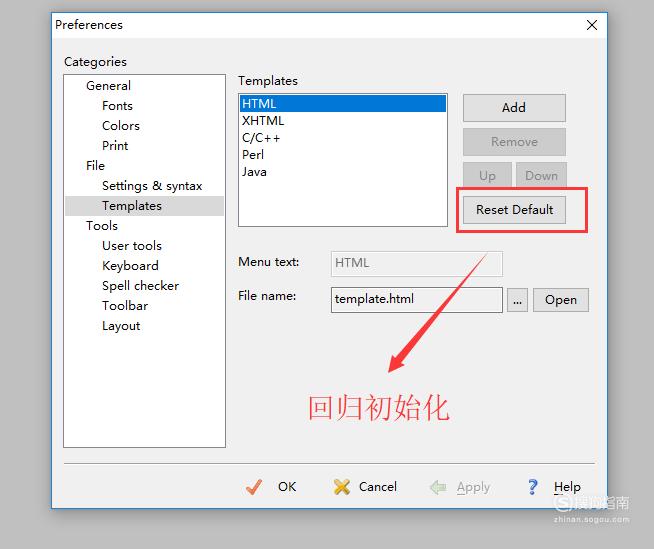Click the File name input field

click(x=417, y=300)
